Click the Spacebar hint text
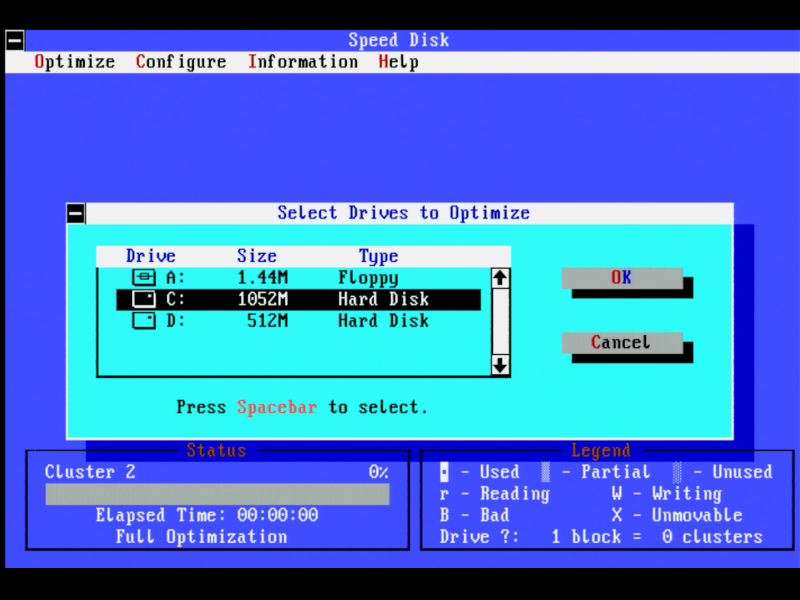800x600 pixels. 277,408
